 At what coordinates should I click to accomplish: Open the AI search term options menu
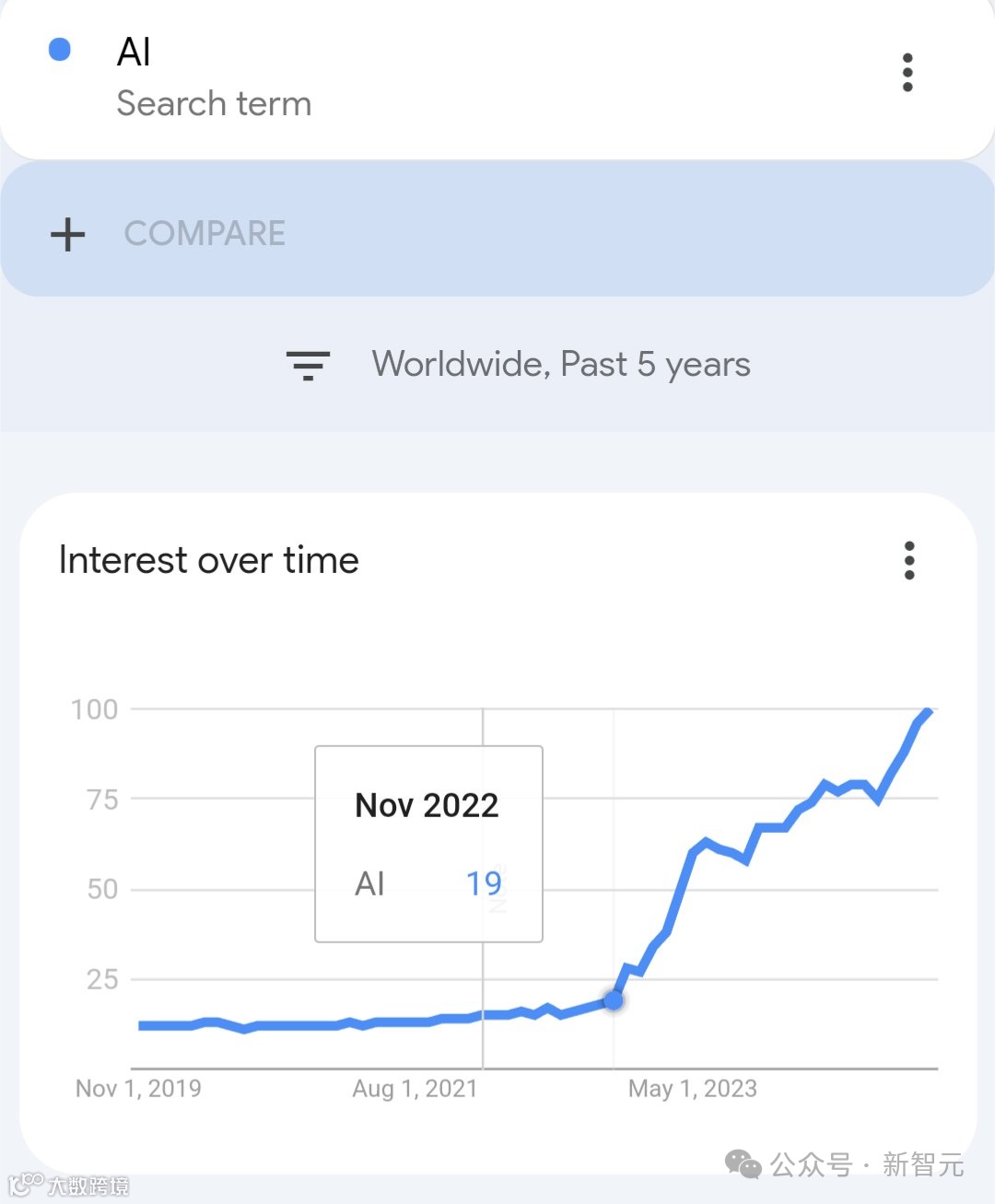click(907, 73)
